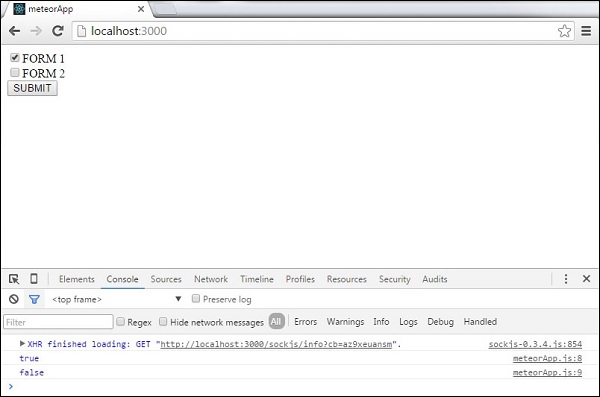Click the page icon in the address bar
600x397 pixels.
click(x=82, y=31)
